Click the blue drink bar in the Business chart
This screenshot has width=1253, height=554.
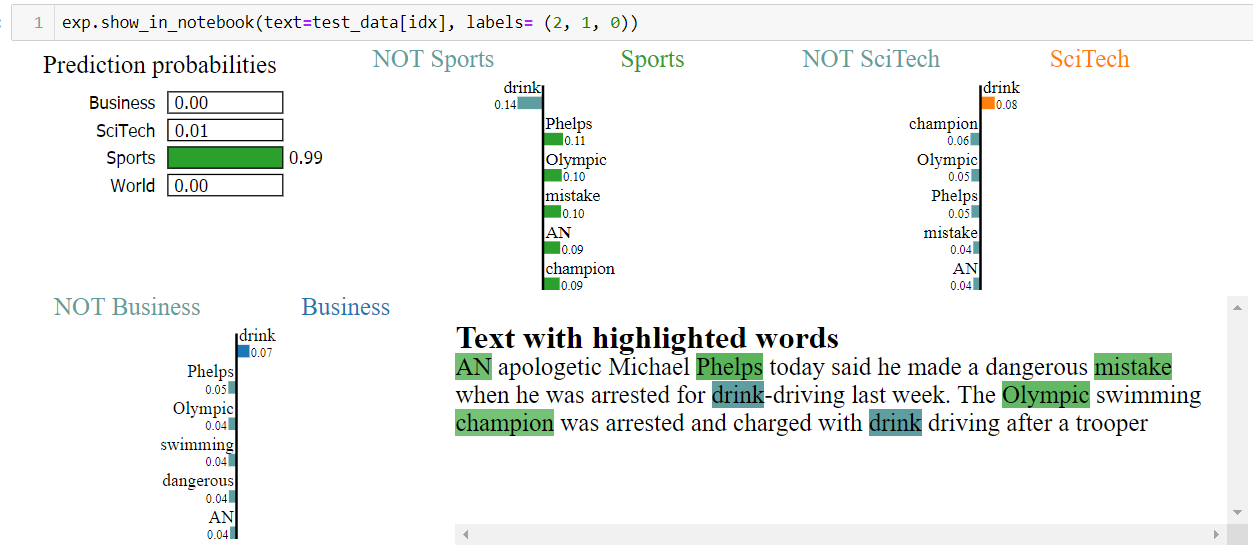click(244, 351)
